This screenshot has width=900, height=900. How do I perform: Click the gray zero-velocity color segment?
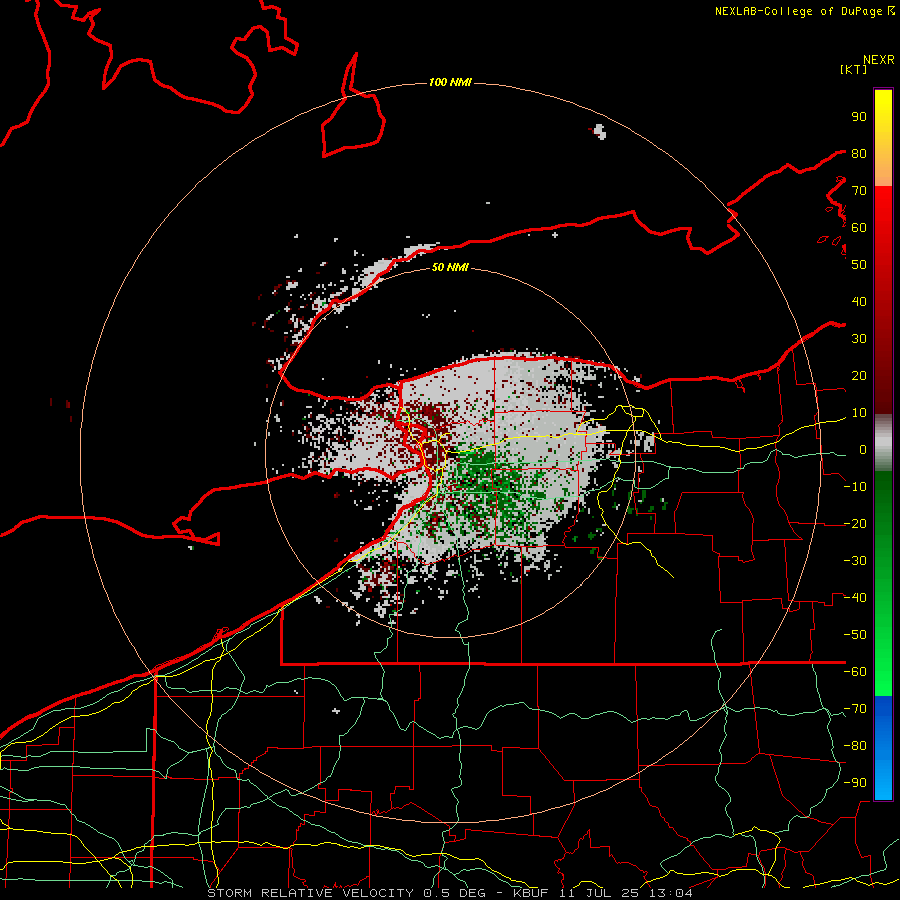click(x=883, y=443)
